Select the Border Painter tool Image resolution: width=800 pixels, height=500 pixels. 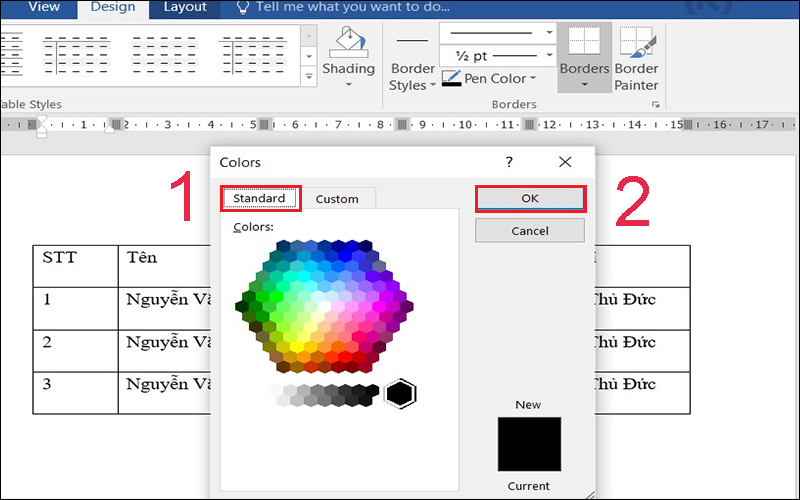(x=636, y=58)
